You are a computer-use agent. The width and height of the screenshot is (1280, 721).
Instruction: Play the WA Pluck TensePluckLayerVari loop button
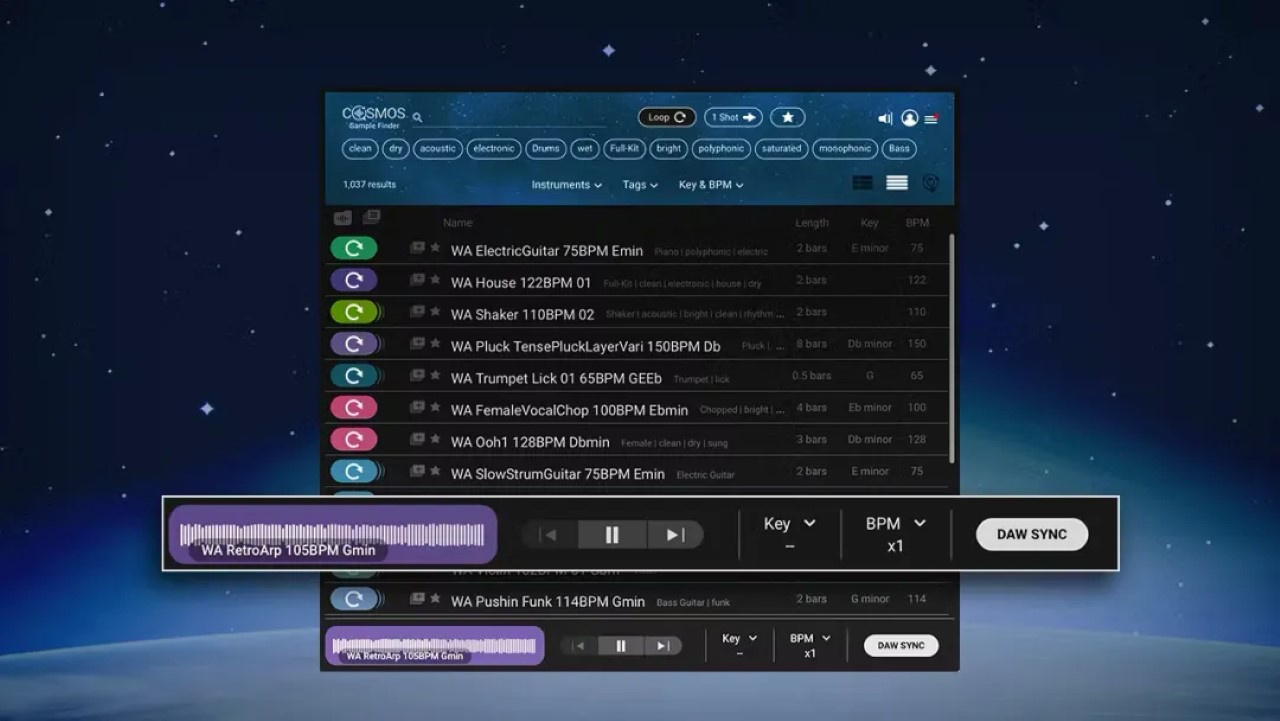point(354,344)
